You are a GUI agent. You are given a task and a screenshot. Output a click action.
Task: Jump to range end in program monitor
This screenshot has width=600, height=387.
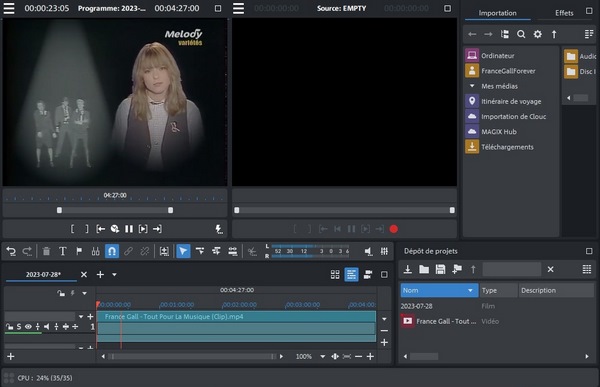click(x=157, y=229)
